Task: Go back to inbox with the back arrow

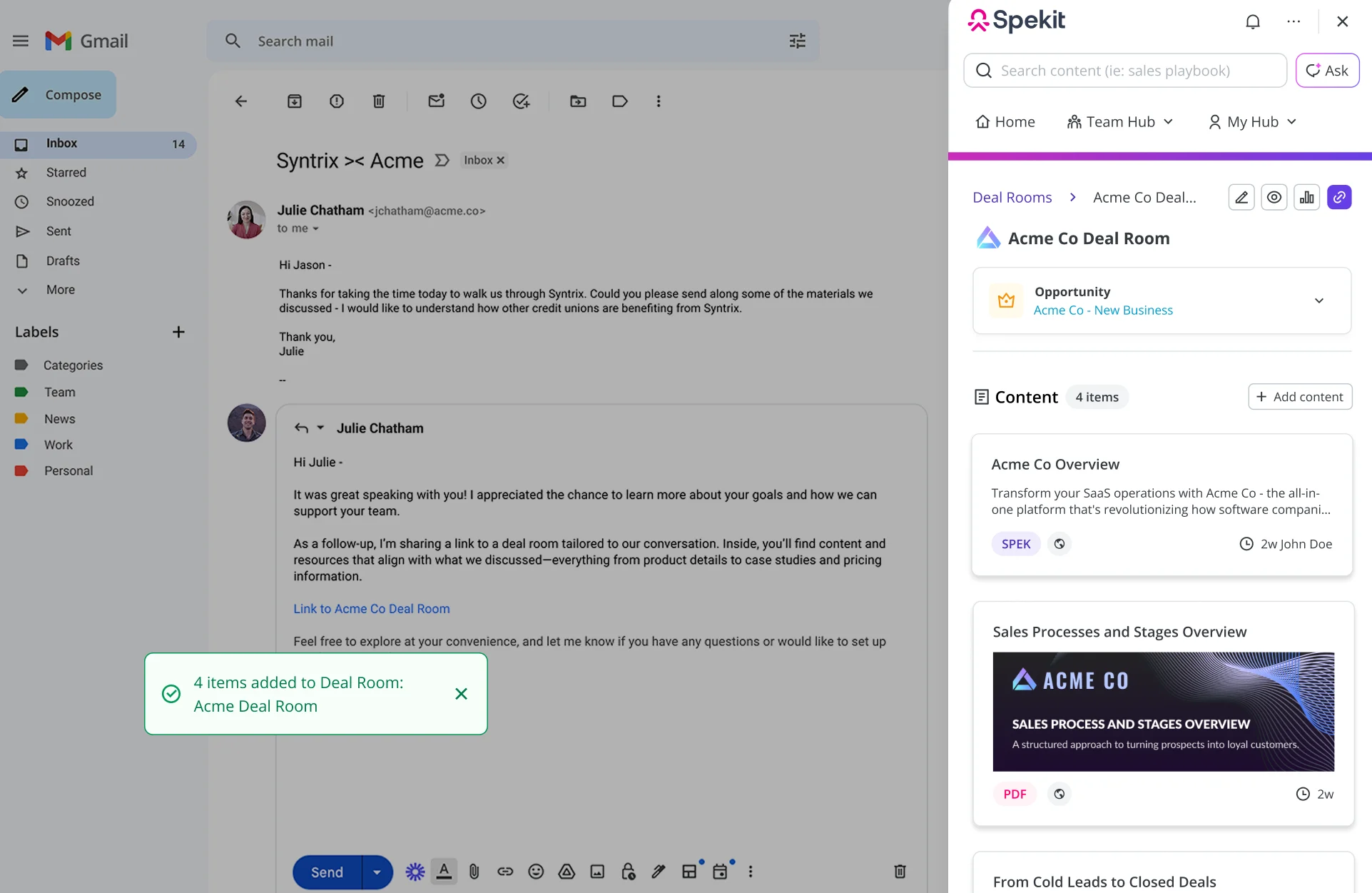Action: pyautogui.click(x=241, y=101)
